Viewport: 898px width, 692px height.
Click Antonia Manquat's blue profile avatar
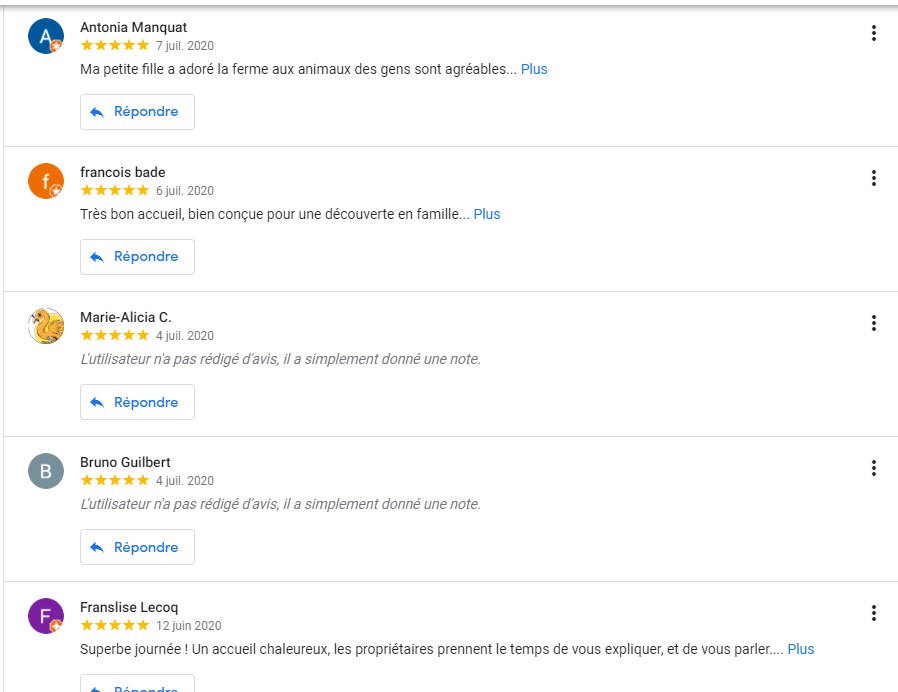click(x=46, y=36)
